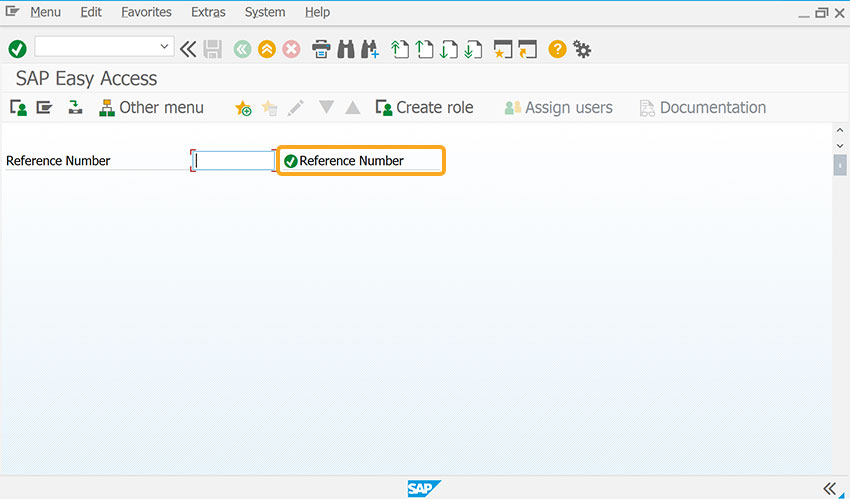The width and height of the screenshot is (850, 500).
Task: Click the Move Favorites Down triangle
Action: click(x=326, y=107)
